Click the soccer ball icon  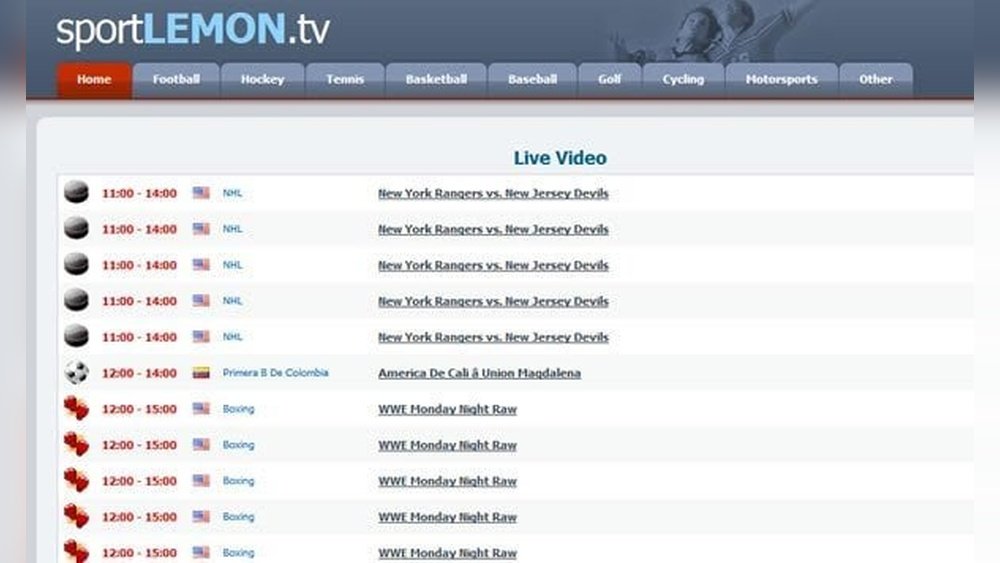[76, 373]
